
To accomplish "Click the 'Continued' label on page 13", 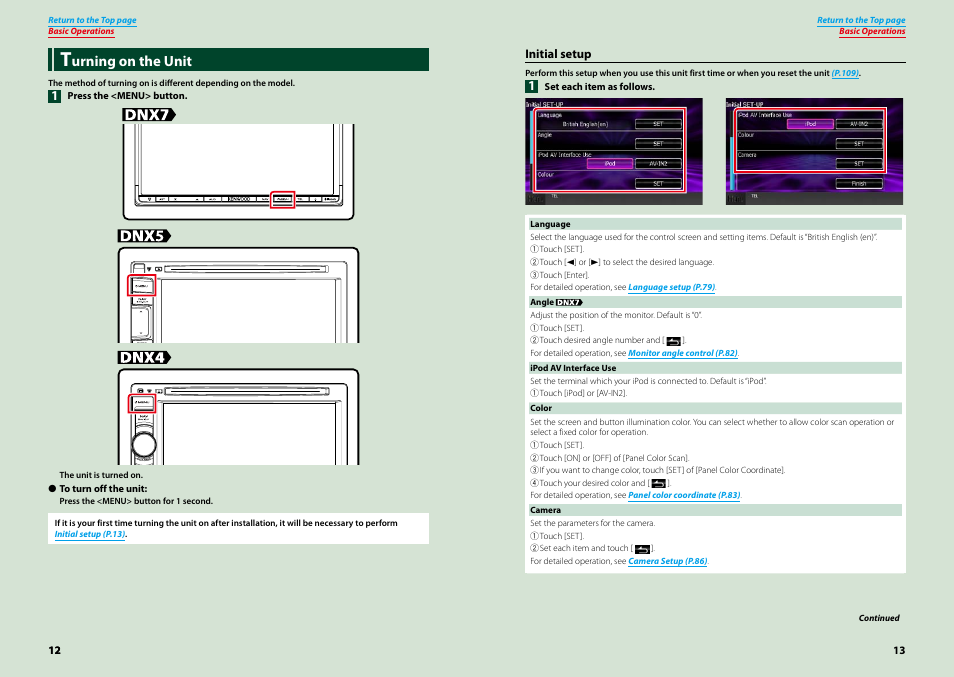I will tap(879, 618).
